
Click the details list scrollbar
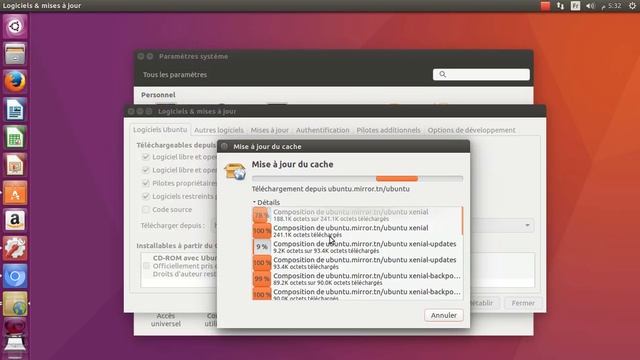click(x=462, y=221)
